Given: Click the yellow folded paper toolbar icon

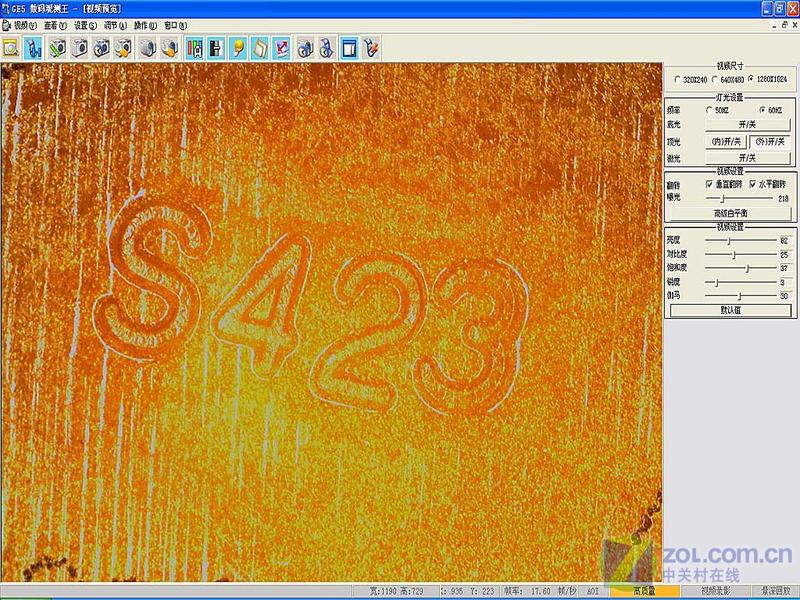Looking at the screenshot, I should click(x=260, y=48).
